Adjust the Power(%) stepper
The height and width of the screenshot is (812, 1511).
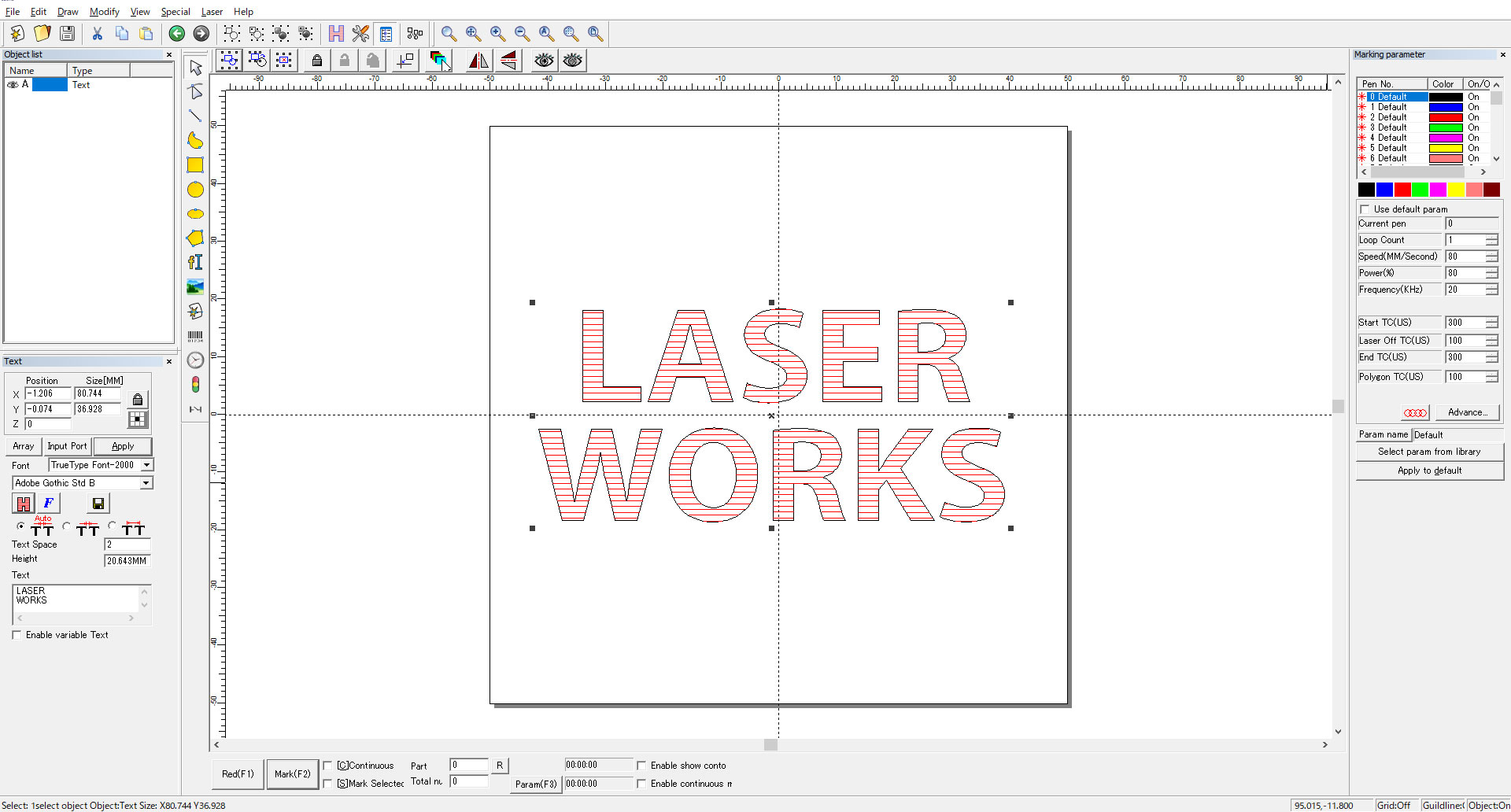1491,273
